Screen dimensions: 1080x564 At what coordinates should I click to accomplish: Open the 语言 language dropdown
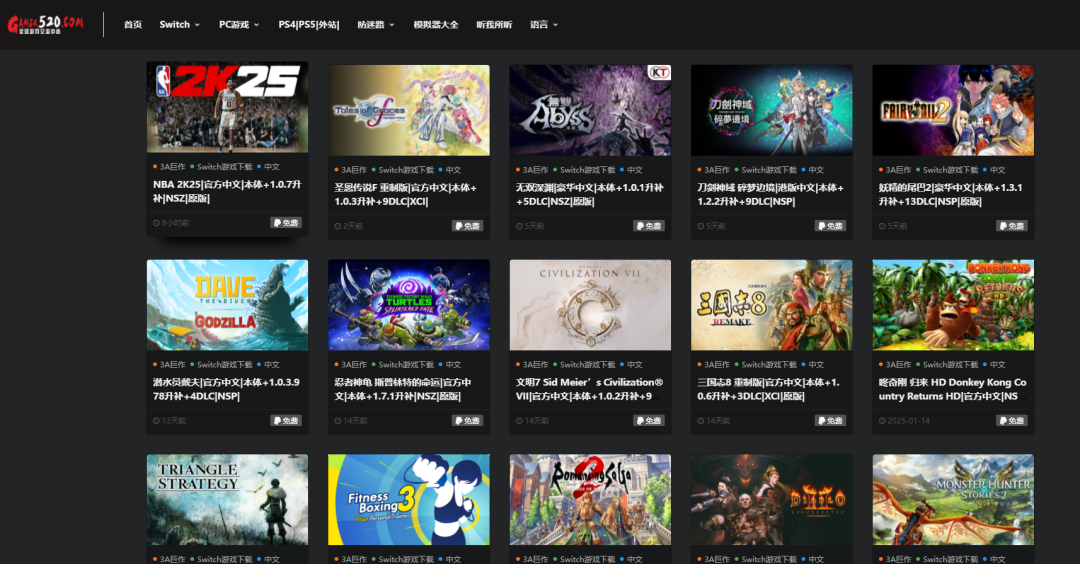pos(543,24)
